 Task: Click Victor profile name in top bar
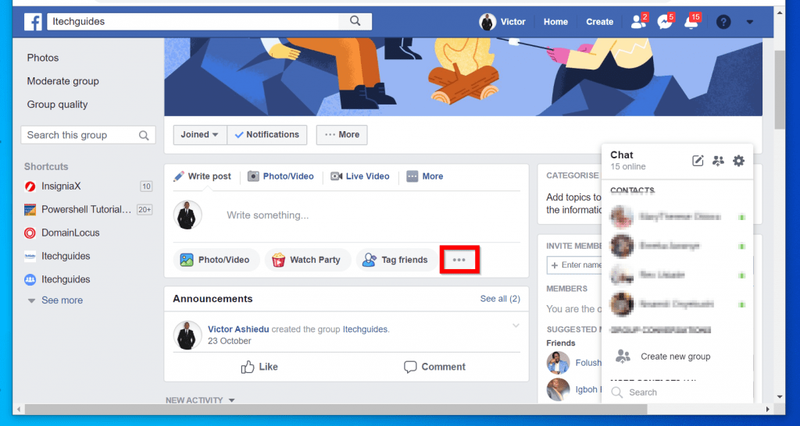pos(513,21)
